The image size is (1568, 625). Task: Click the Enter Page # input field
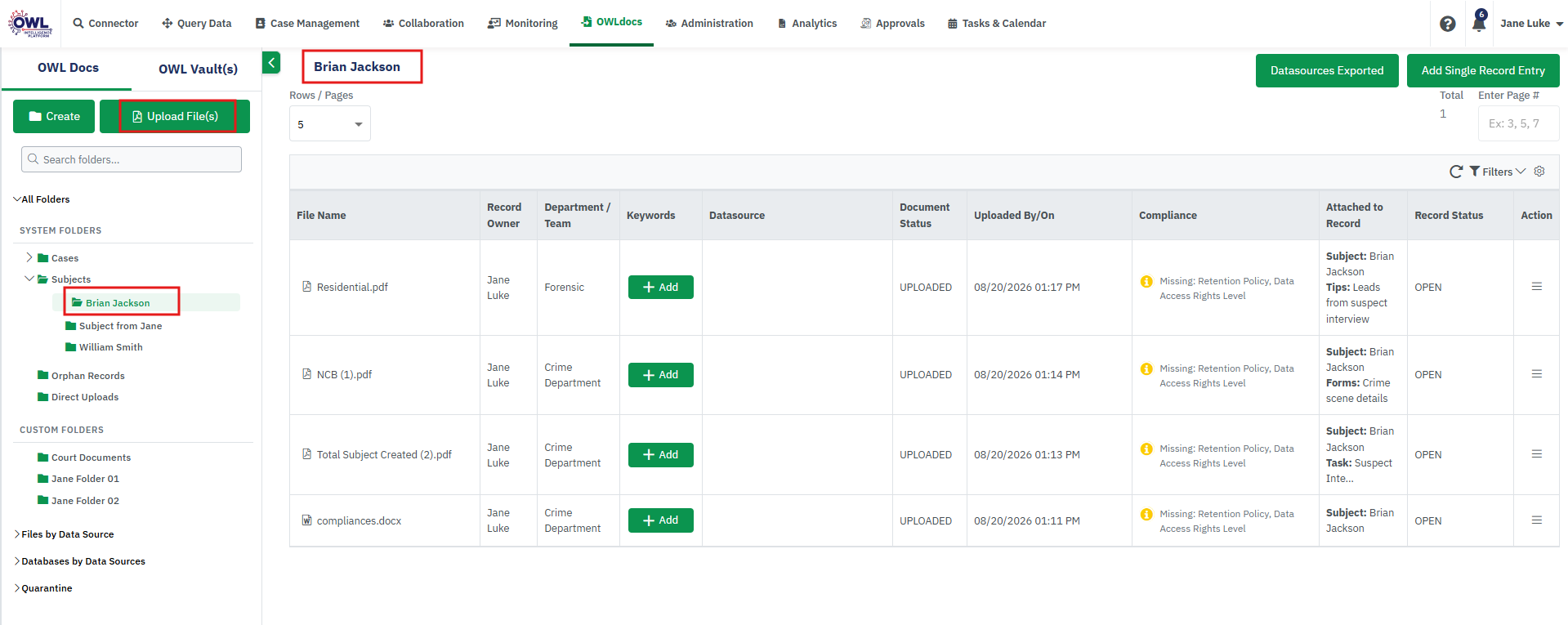[1518, 123]
